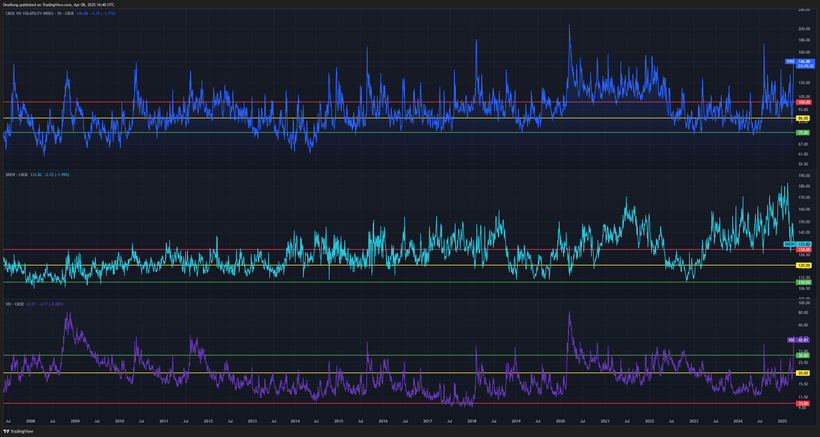This screenshot has height=437, width=820.
Task: Click the red 100.00 price label on VVIX pane
Action: pyautogui.click(x=802, y=102)
